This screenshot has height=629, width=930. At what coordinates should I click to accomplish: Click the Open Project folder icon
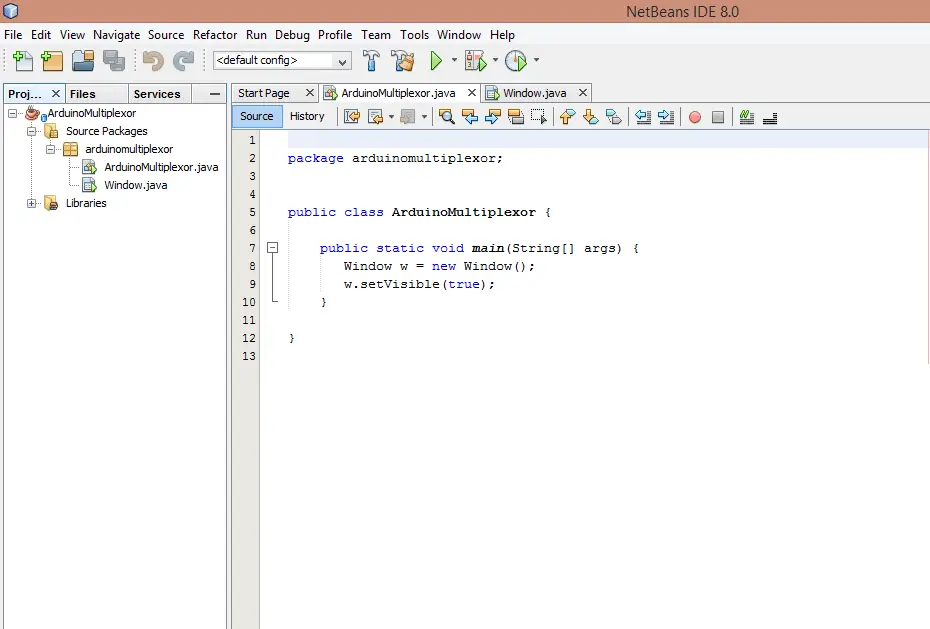[83, 61]
